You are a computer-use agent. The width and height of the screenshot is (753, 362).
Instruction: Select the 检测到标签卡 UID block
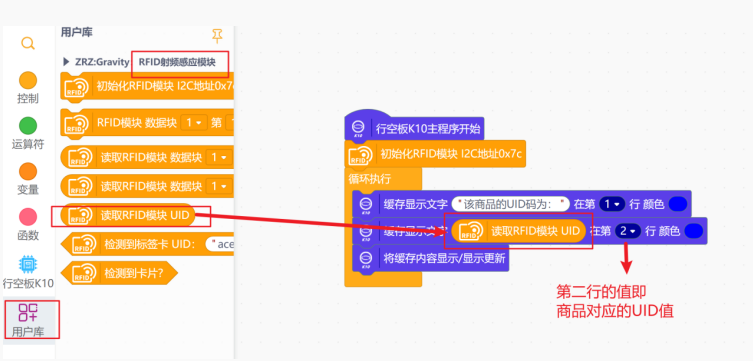[147, 244]
